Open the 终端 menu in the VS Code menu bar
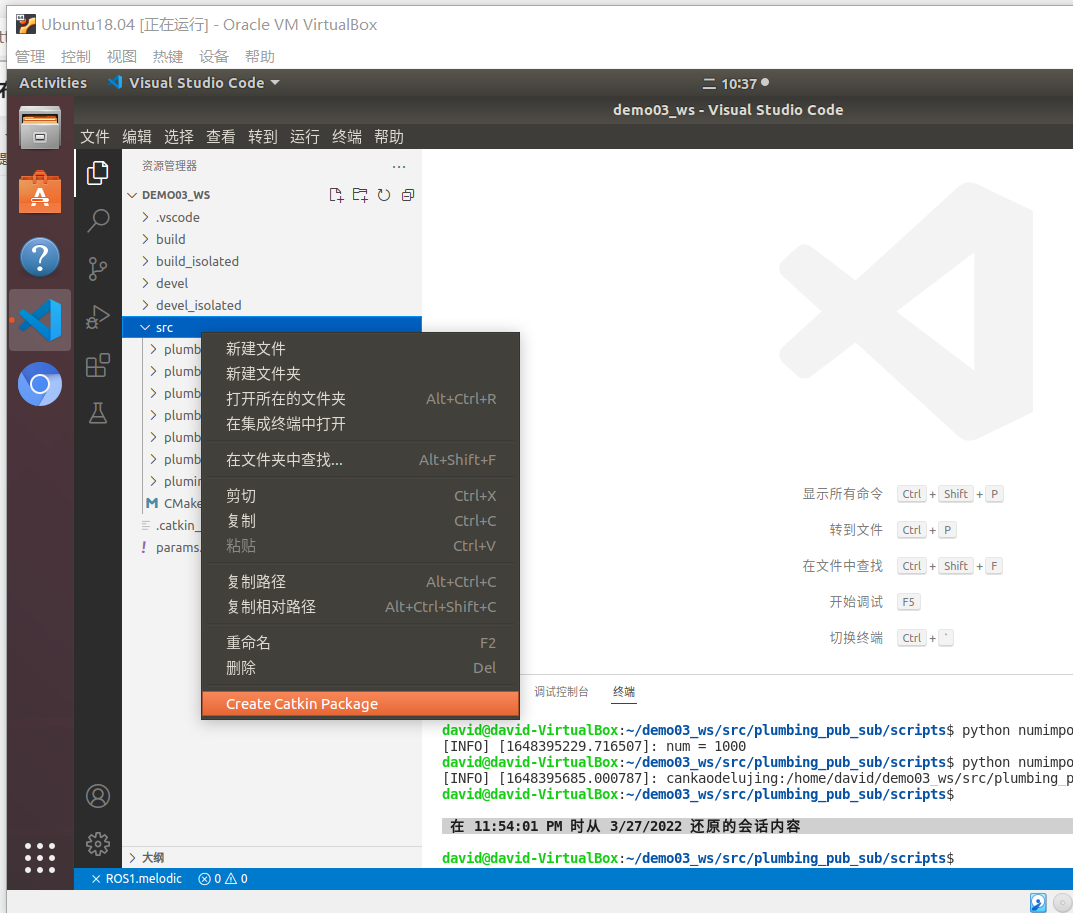This screenshot has height=913, width=1073. (x=347, y=137)
